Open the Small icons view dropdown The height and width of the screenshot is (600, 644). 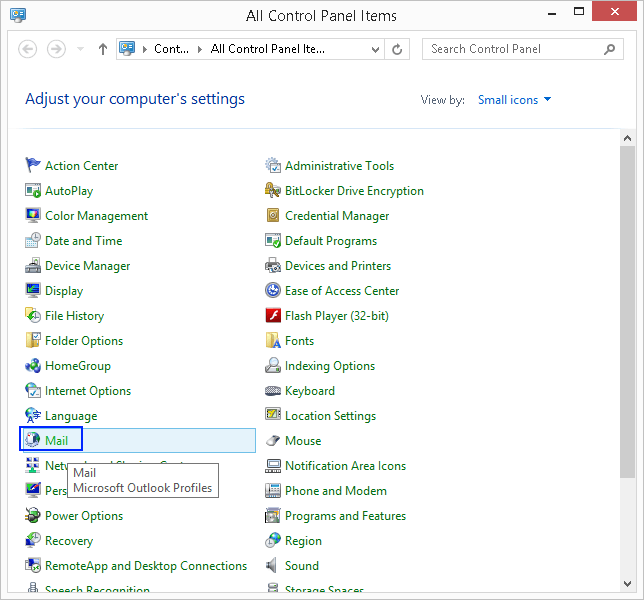tap(514, 100)
